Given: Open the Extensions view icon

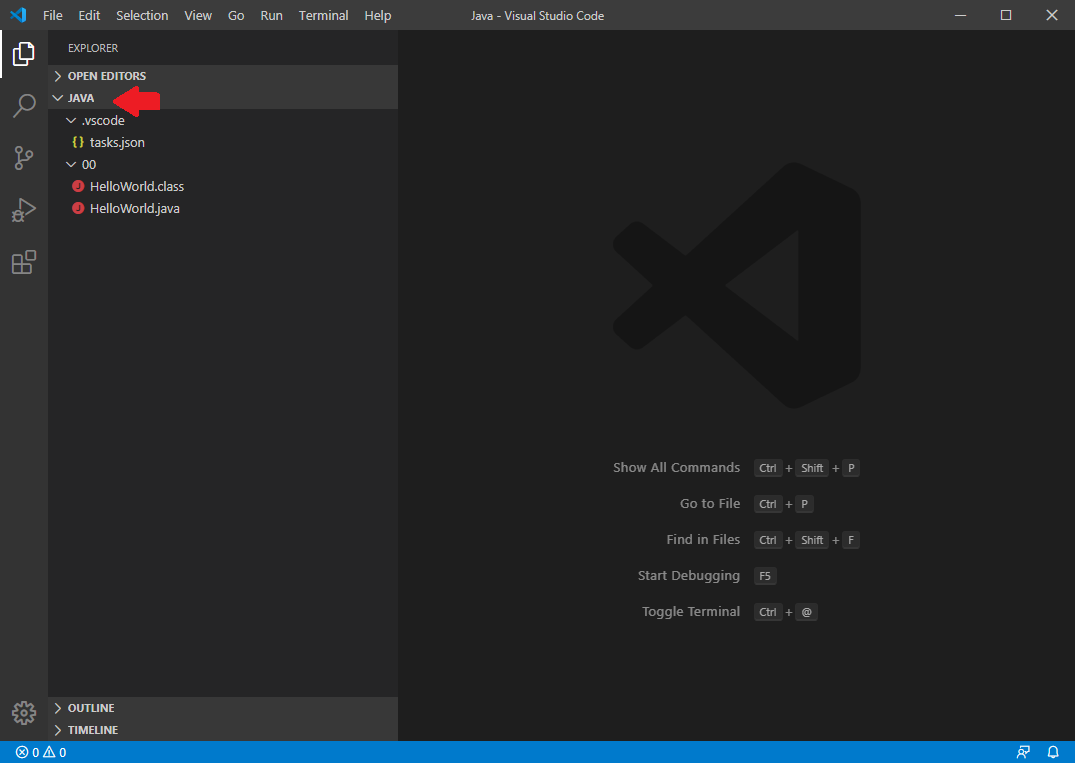Looking at the screenshot, I should point(24,262).
